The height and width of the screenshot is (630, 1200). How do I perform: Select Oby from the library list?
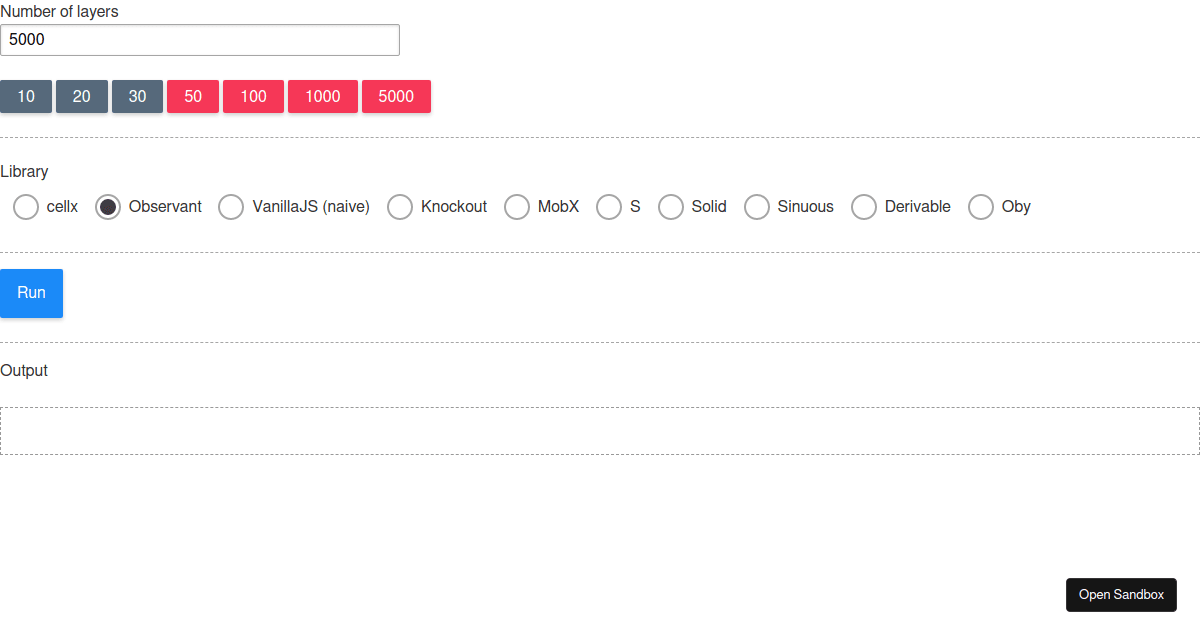(x=981, y=207)
